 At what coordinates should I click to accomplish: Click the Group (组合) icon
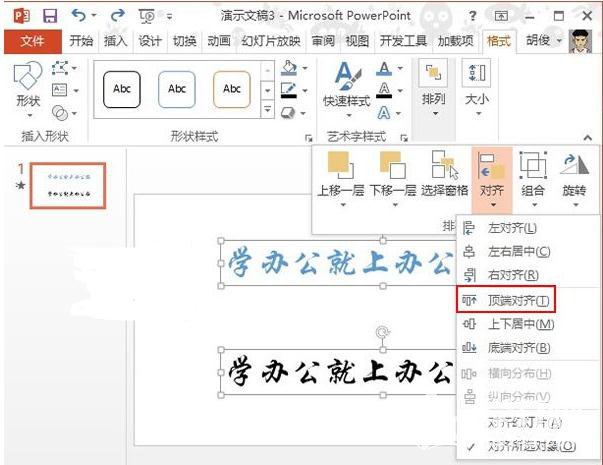click(x=533, y=167)
